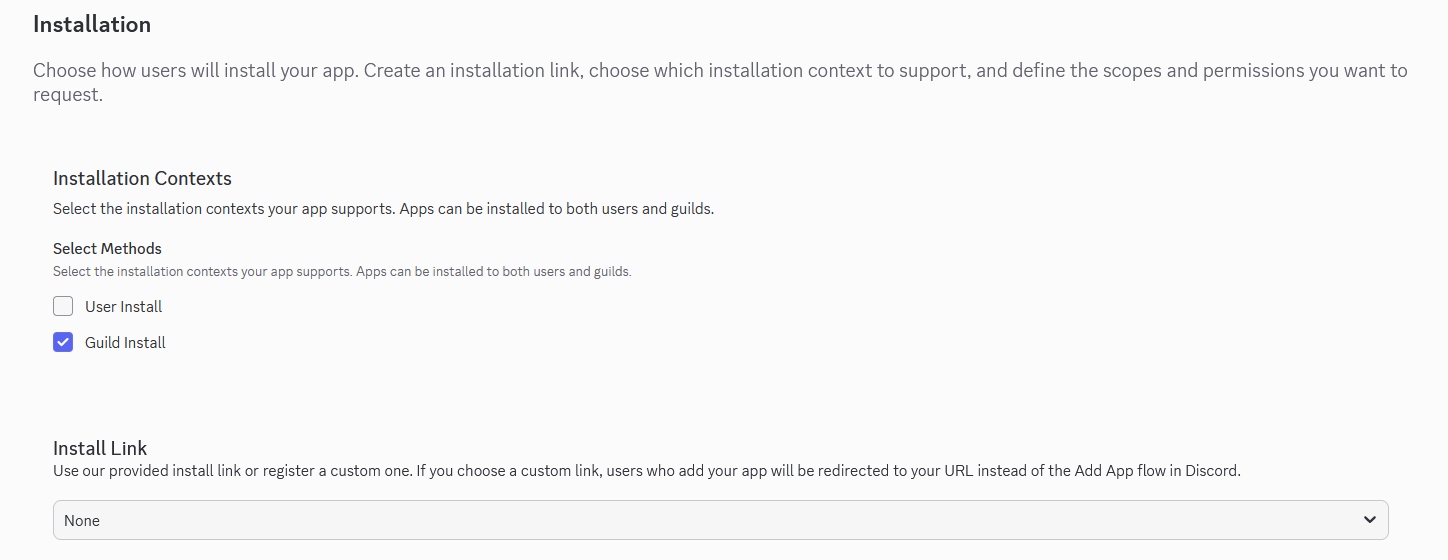1448x560 pixels.
Task: Click the Installation Contexts section heading
Action: pos(142,179)
